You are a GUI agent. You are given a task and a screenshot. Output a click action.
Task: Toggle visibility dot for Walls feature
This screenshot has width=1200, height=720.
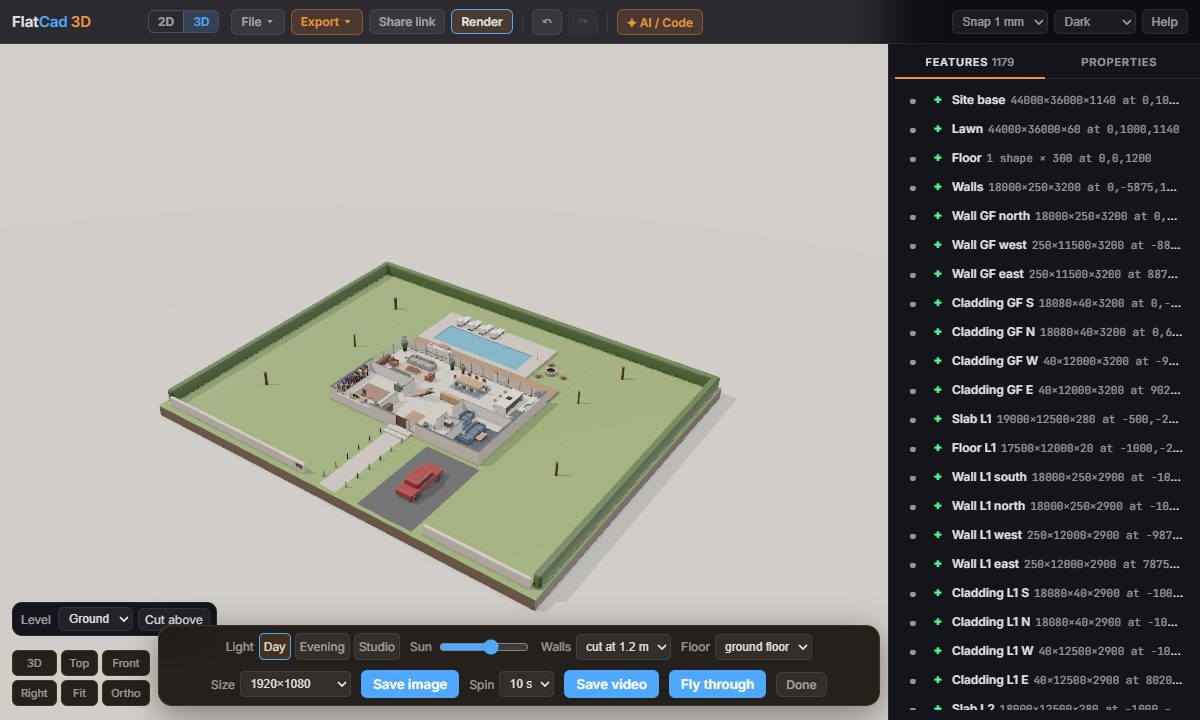pos(912,188)
